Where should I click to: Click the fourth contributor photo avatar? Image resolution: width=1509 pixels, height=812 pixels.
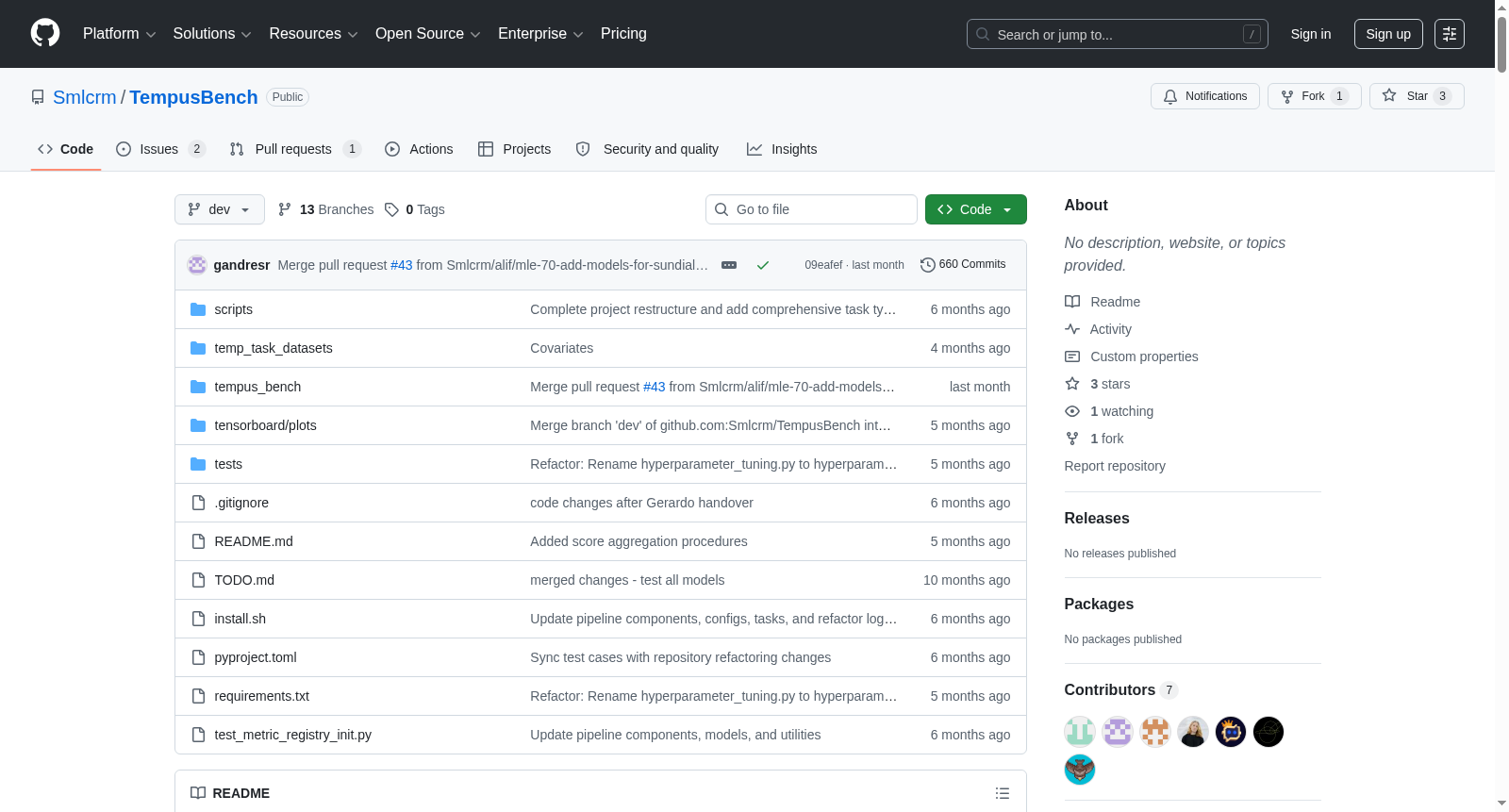coord(1193,732)
